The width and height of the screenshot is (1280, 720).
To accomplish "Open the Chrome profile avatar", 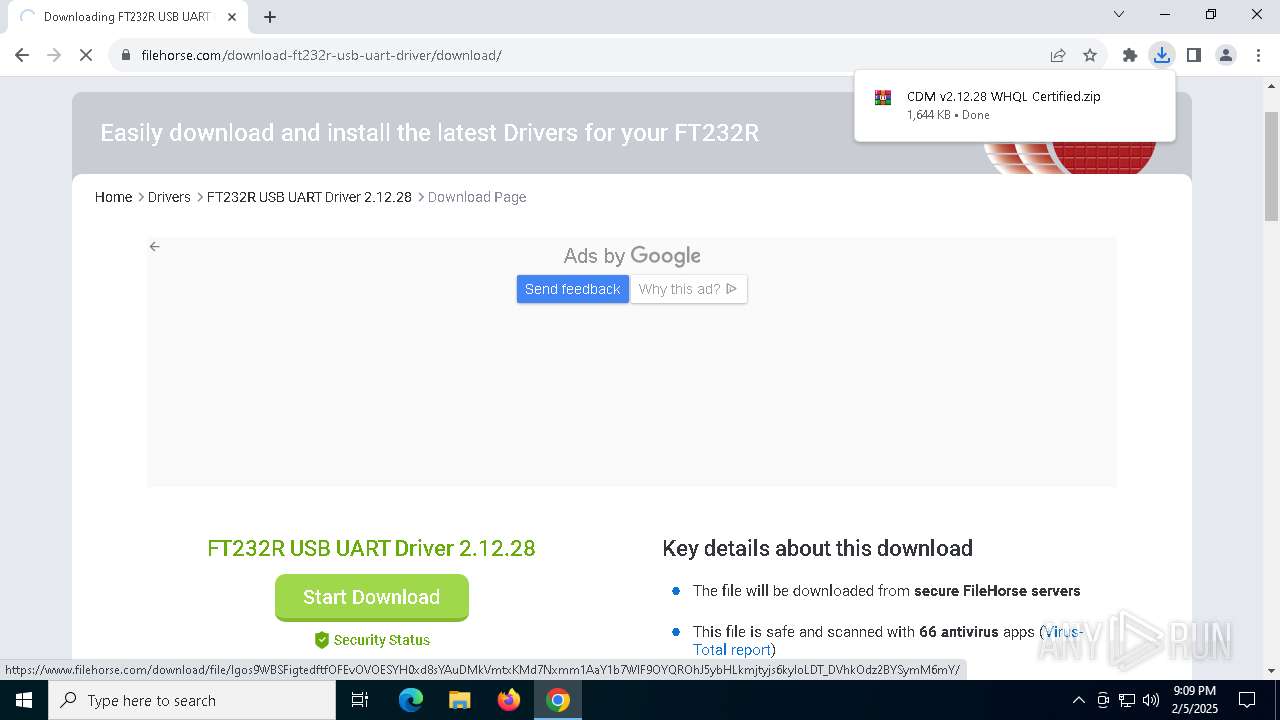I will click(1226, 55).
